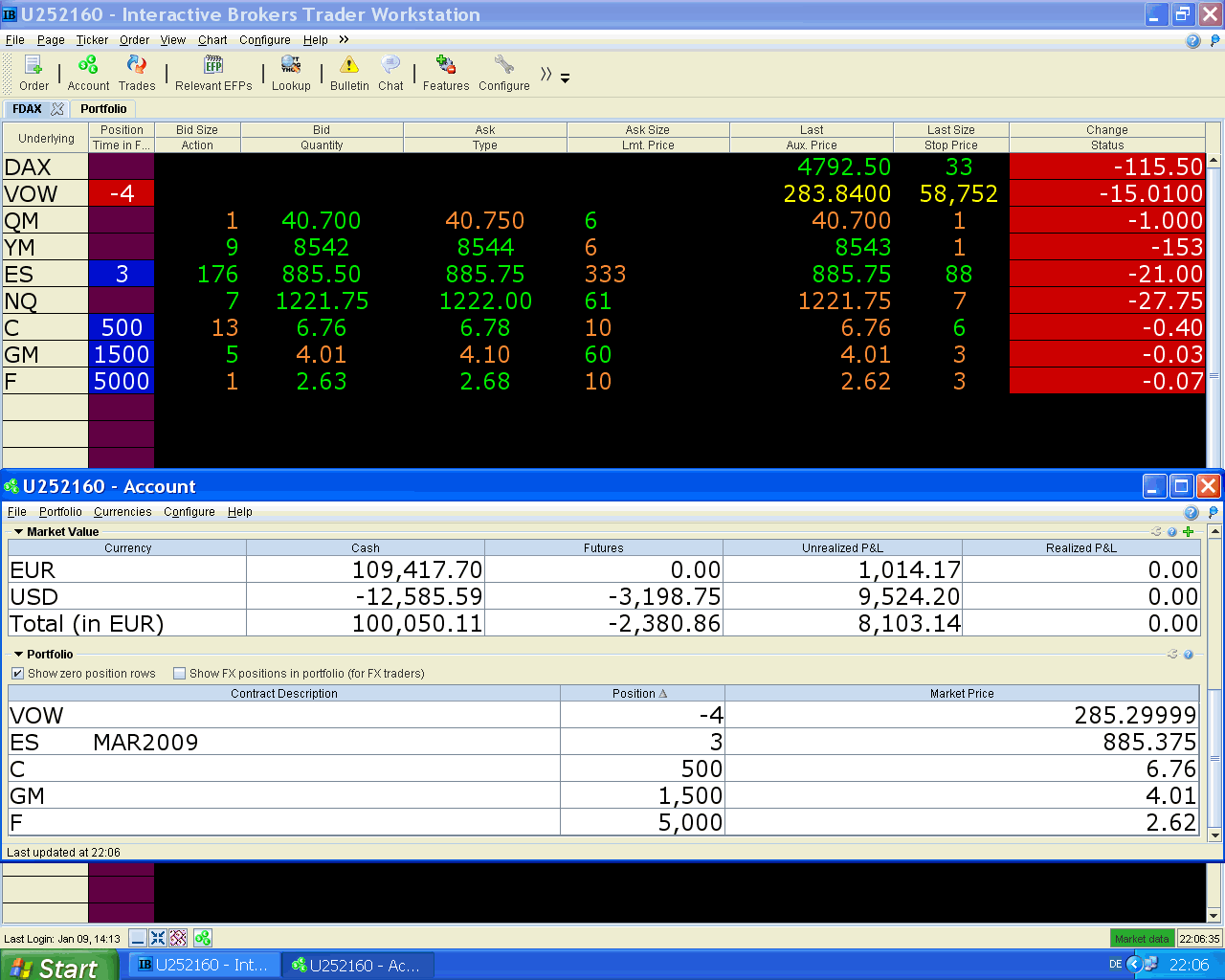Viewport: 1225px width, 980px height.
Task: Select the ES MAR2009 row in Account portfolio
Action: (604, 742)
